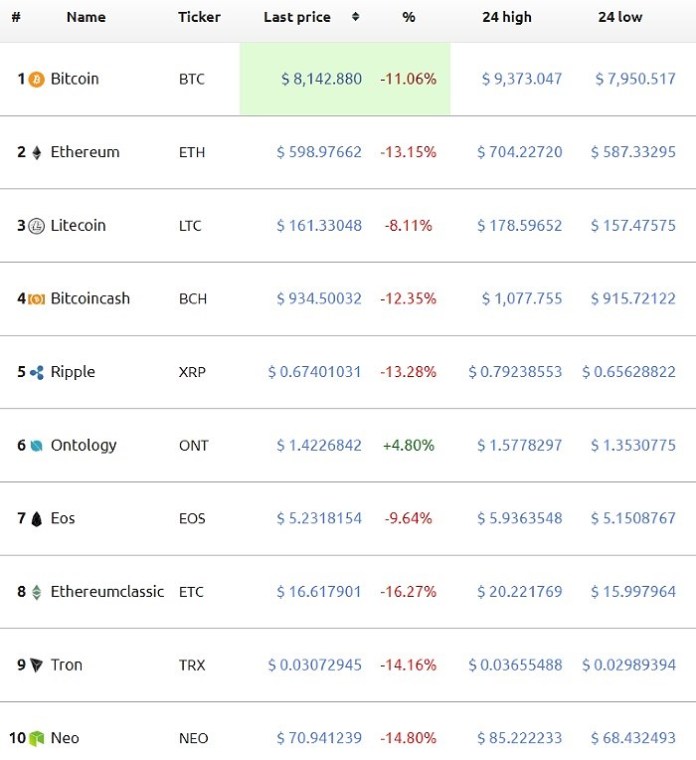Viewport: 696px width, 760px height.
Task: Click the 24 high column header
Action: 507,17
